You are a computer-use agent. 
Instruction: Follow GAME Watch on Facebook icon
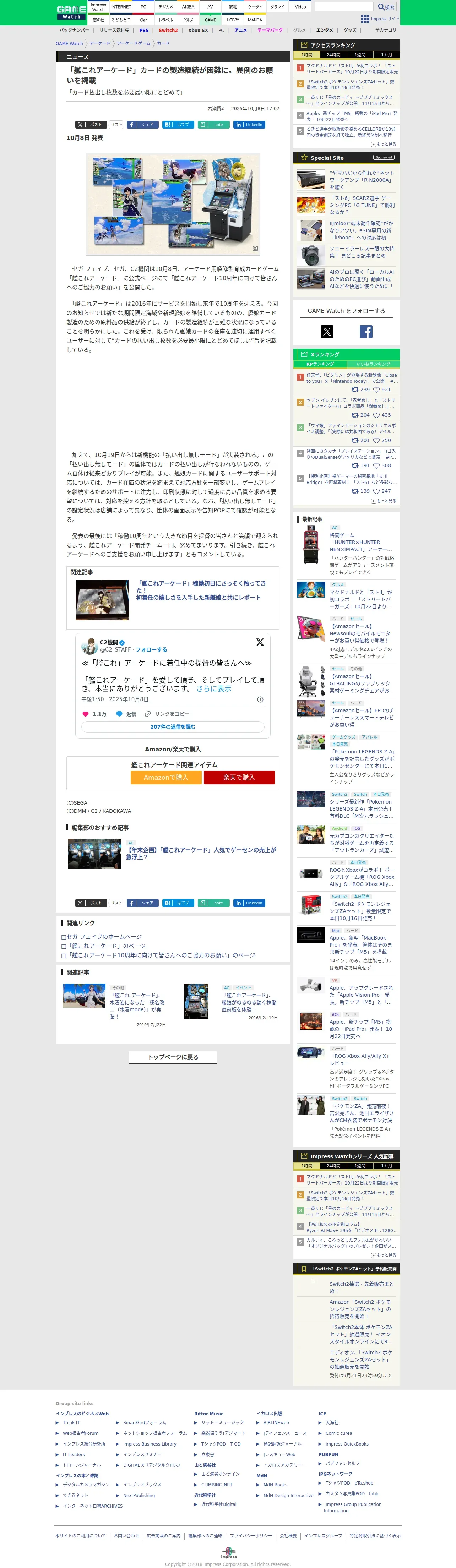[x=366, y=332]
